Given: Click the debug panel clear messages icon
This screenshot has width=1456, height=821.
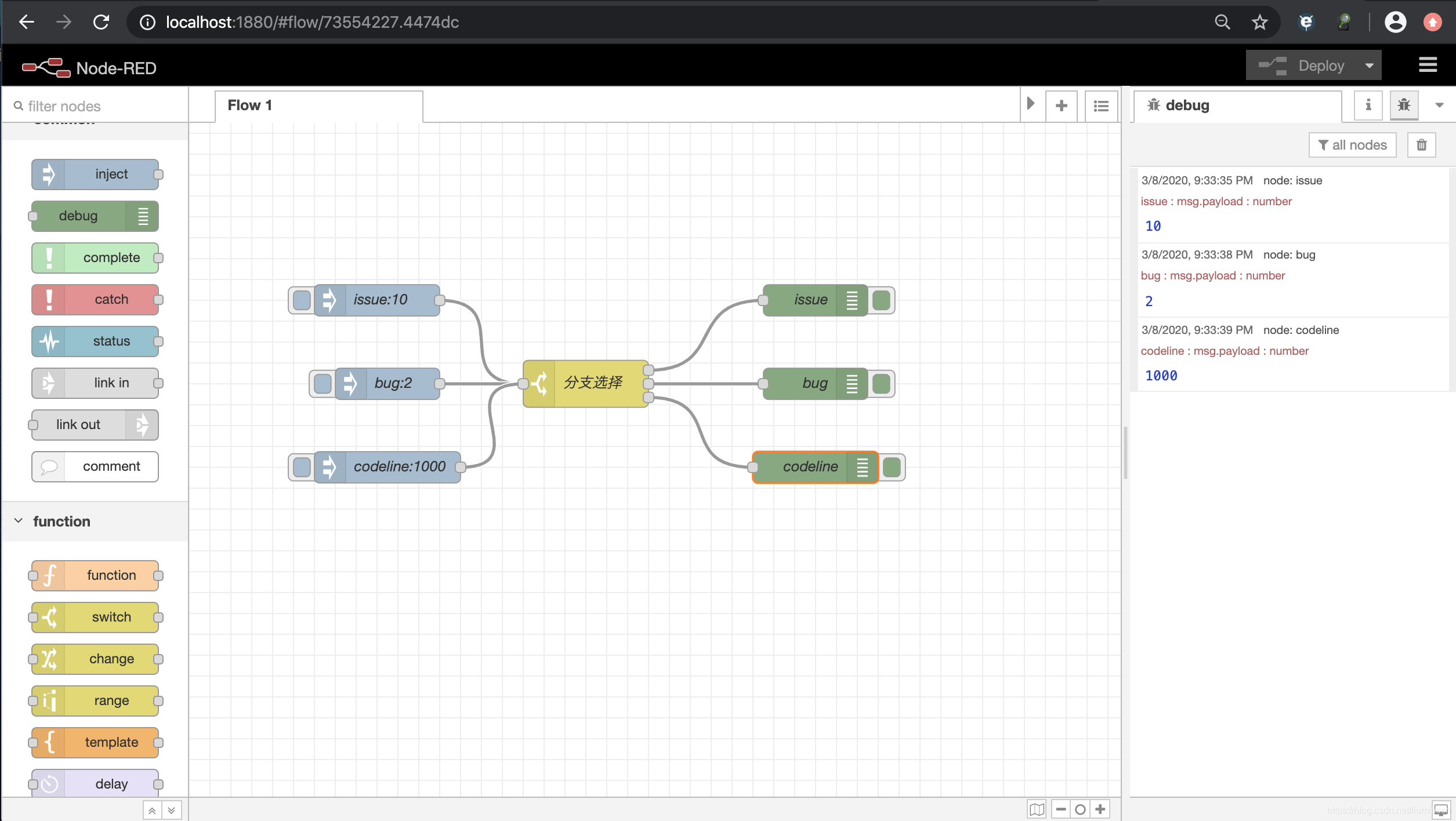Looking at the screenshot, I should (1421, 145).
